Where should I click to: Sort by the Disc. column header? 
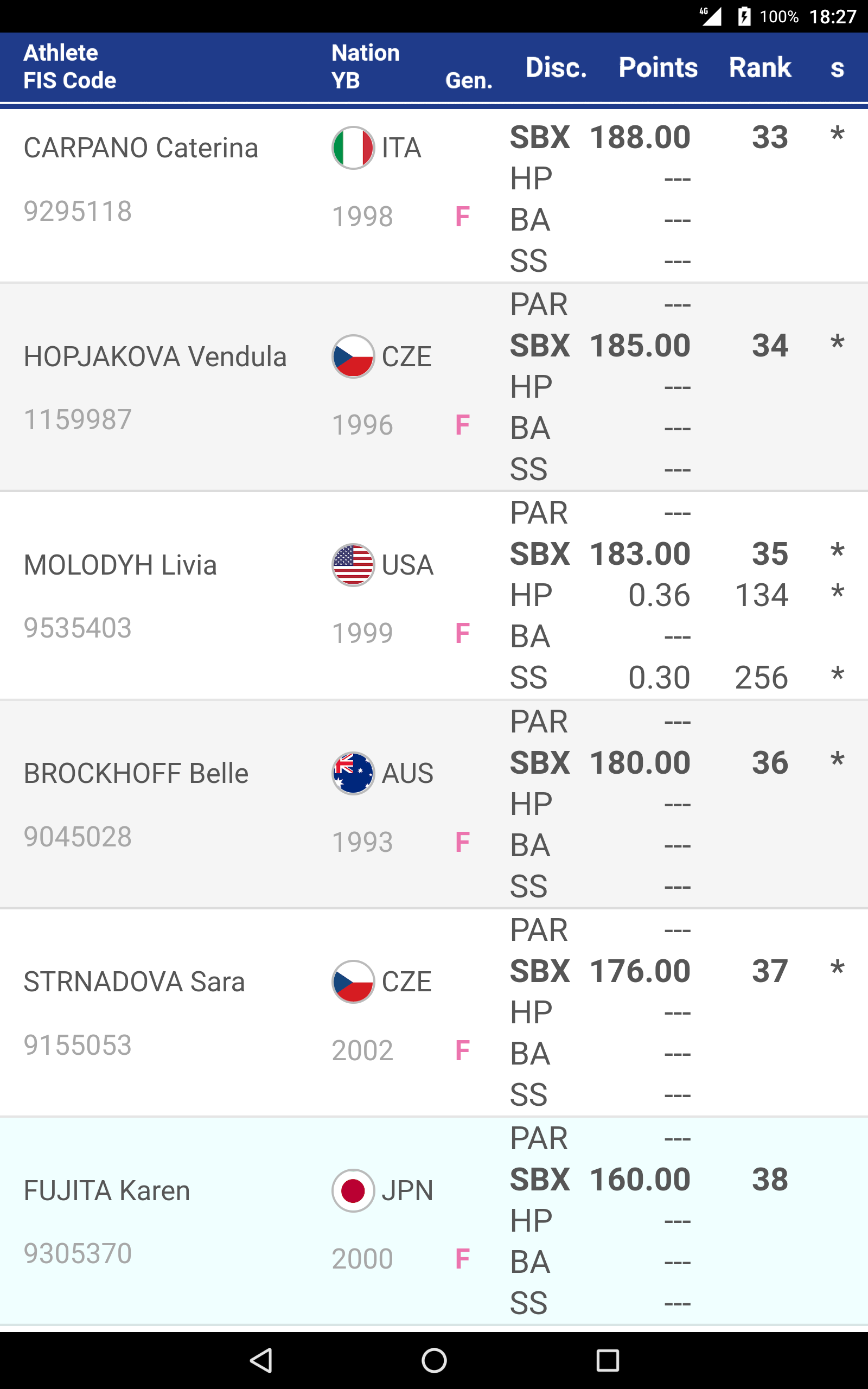[x=556, y=68]
